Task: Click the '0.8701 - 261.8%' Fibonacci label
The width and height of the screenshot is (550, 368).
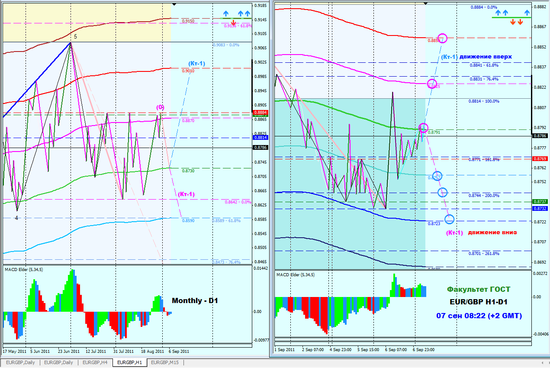Action: point(484,253)
